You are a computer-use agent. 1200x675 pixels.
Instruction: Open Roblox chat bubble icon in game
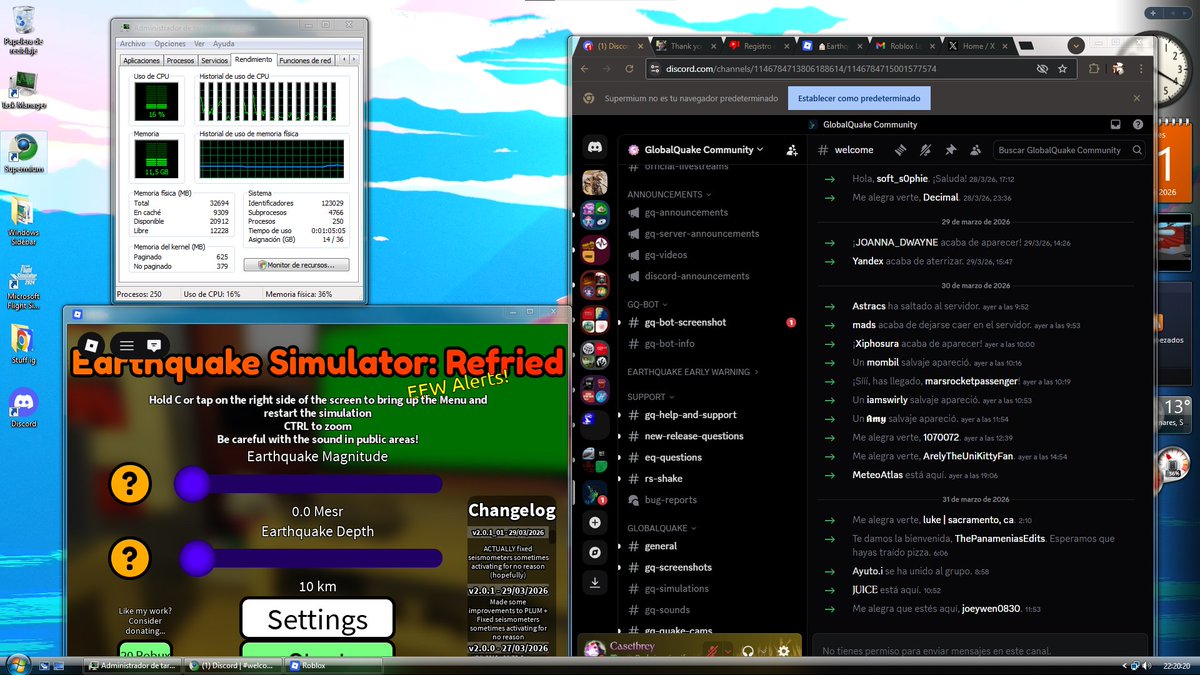click(x=154, y=345)
